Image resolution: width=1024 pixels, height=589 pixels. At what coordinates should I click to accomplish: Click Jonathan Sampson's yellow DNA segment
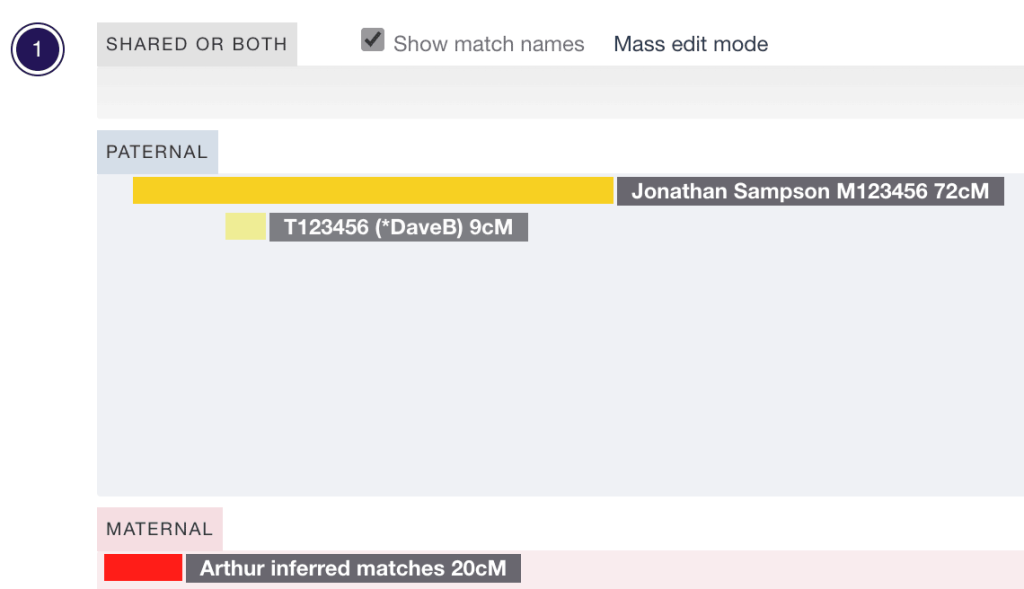tap(373, 190)
